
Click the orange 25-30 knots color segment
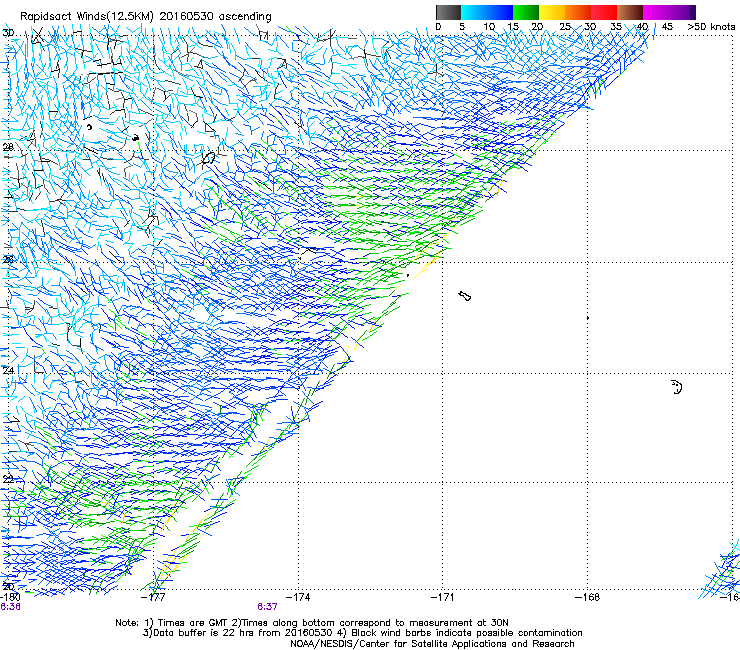pos(578,12)
